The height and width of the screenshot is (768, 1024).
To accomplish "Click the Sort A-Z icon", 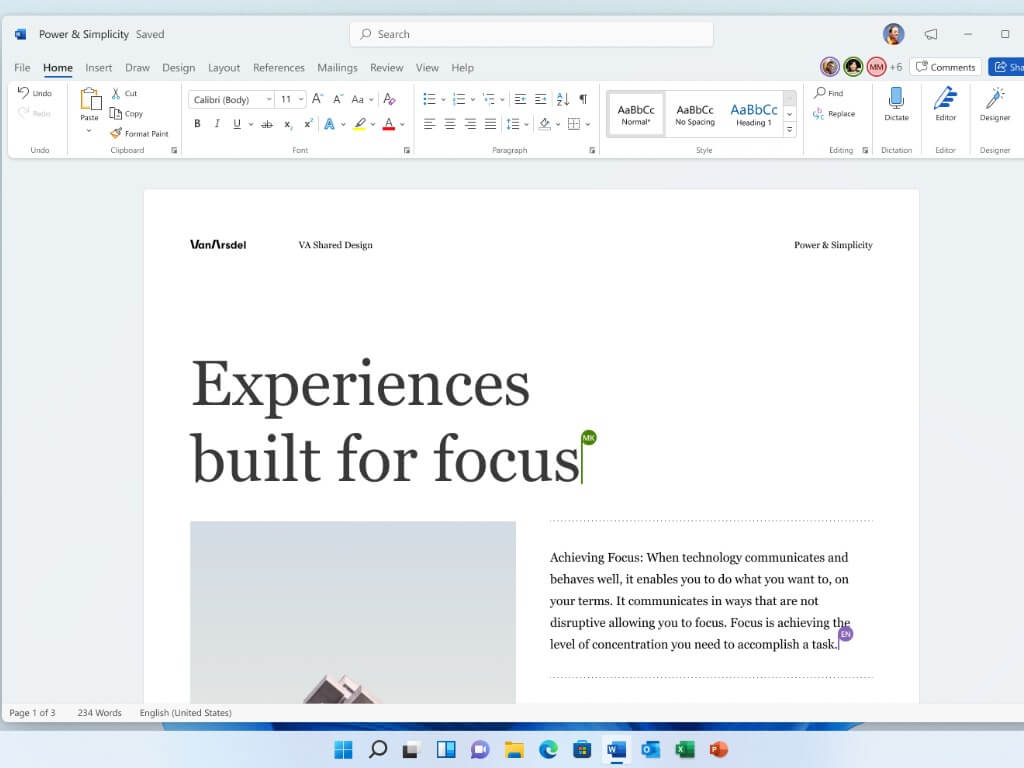I will click(562, 99).
